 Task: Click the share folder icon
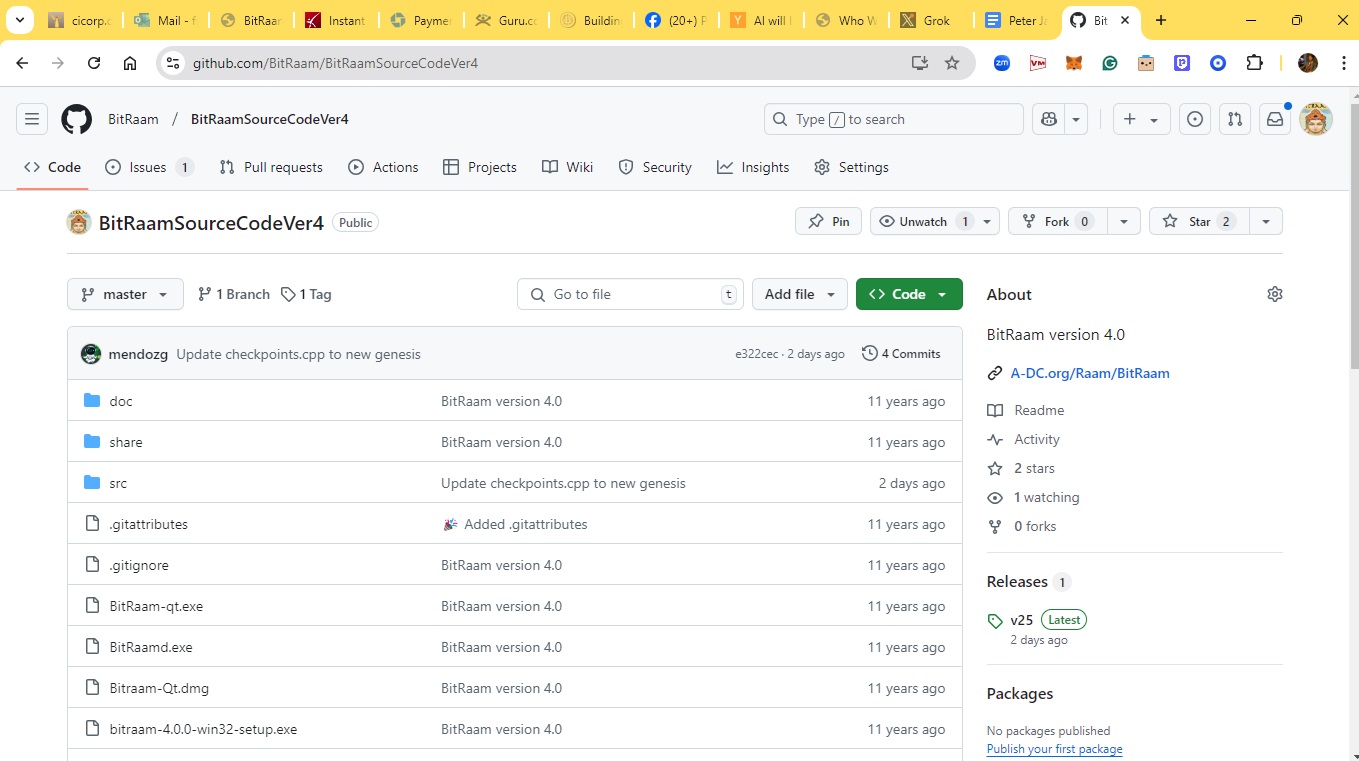92,442
